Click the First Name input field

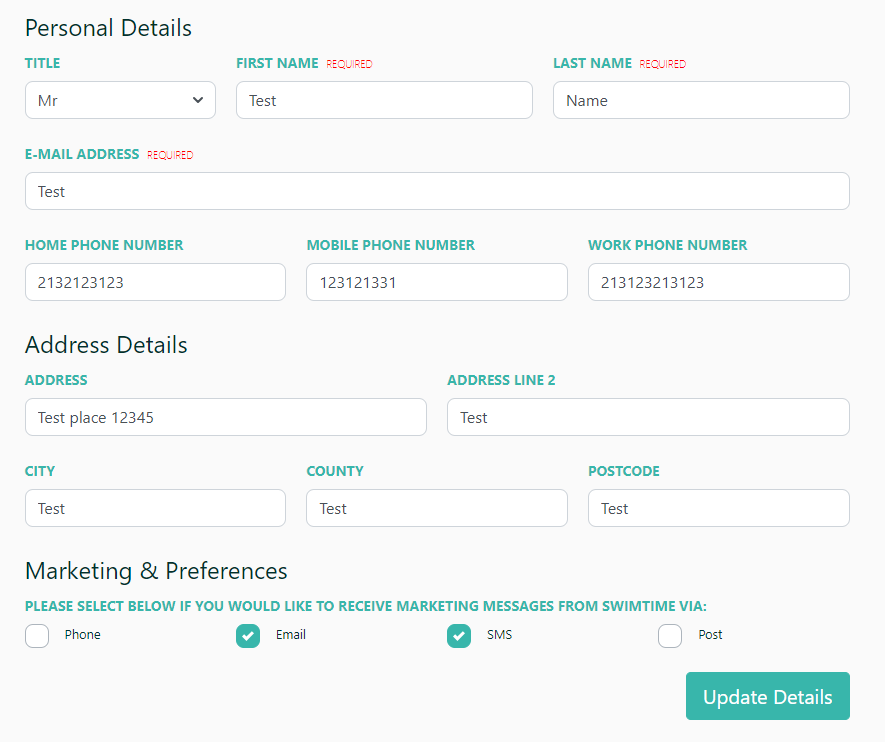pyautogui.click(x=384, y=100)
